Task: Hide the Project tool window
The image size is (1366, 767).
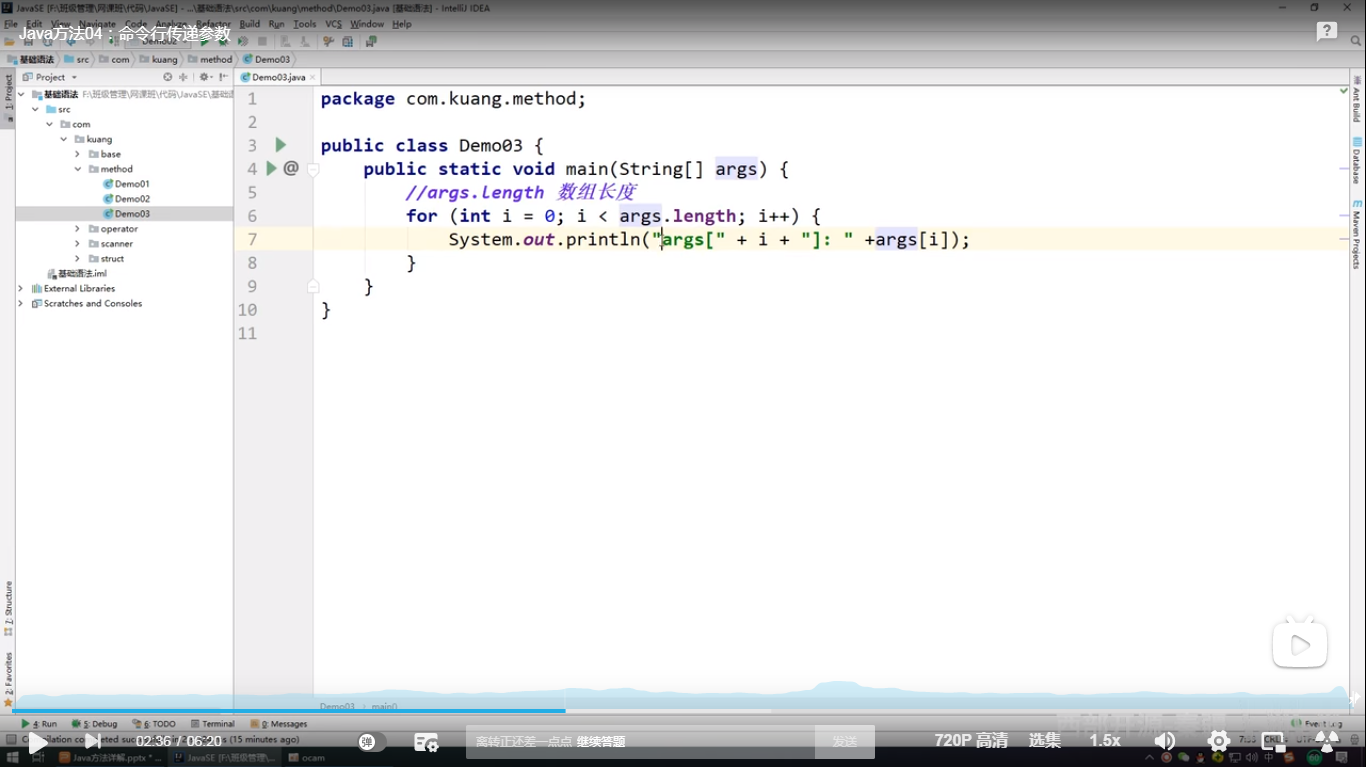Action: pyautogui.click(x=221, y=77)
